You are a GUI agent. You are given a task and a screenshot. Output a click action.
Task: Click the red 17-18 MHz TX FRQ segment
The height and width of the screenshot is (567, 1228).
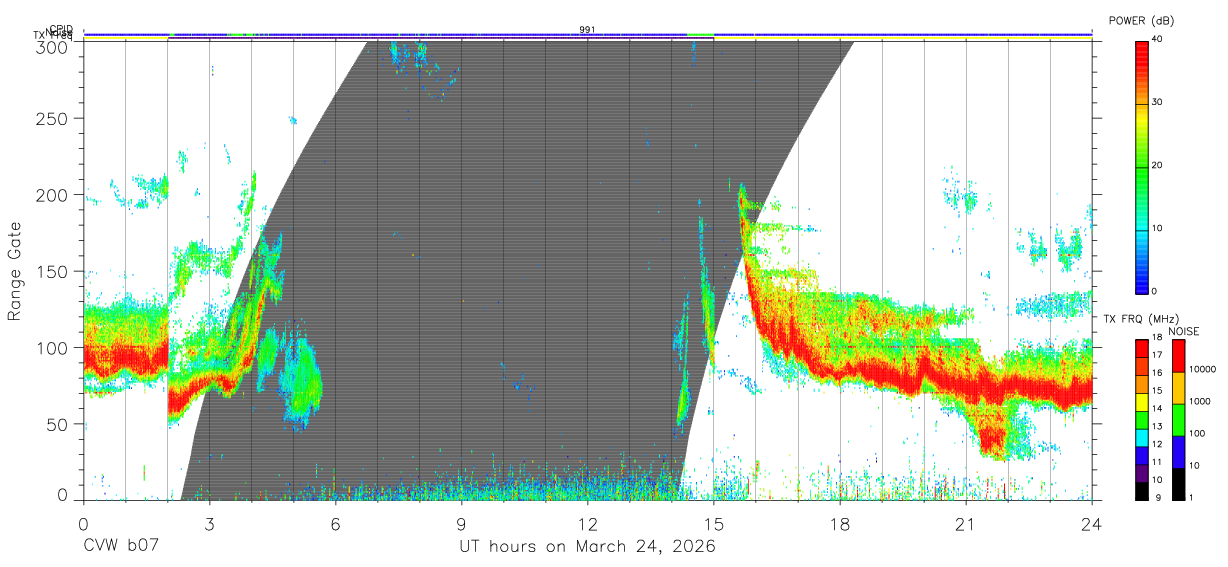pyautogui.click(x=1142, y=348)
